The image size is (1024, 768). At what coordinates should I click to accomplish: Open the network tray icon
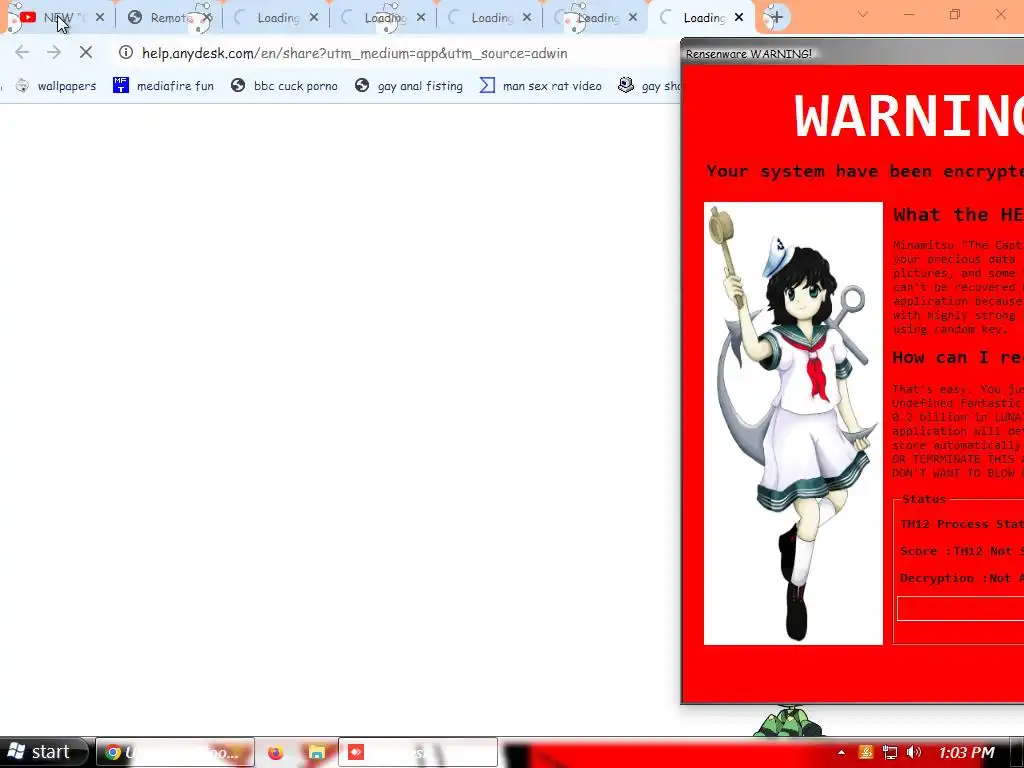pos(889,752)
